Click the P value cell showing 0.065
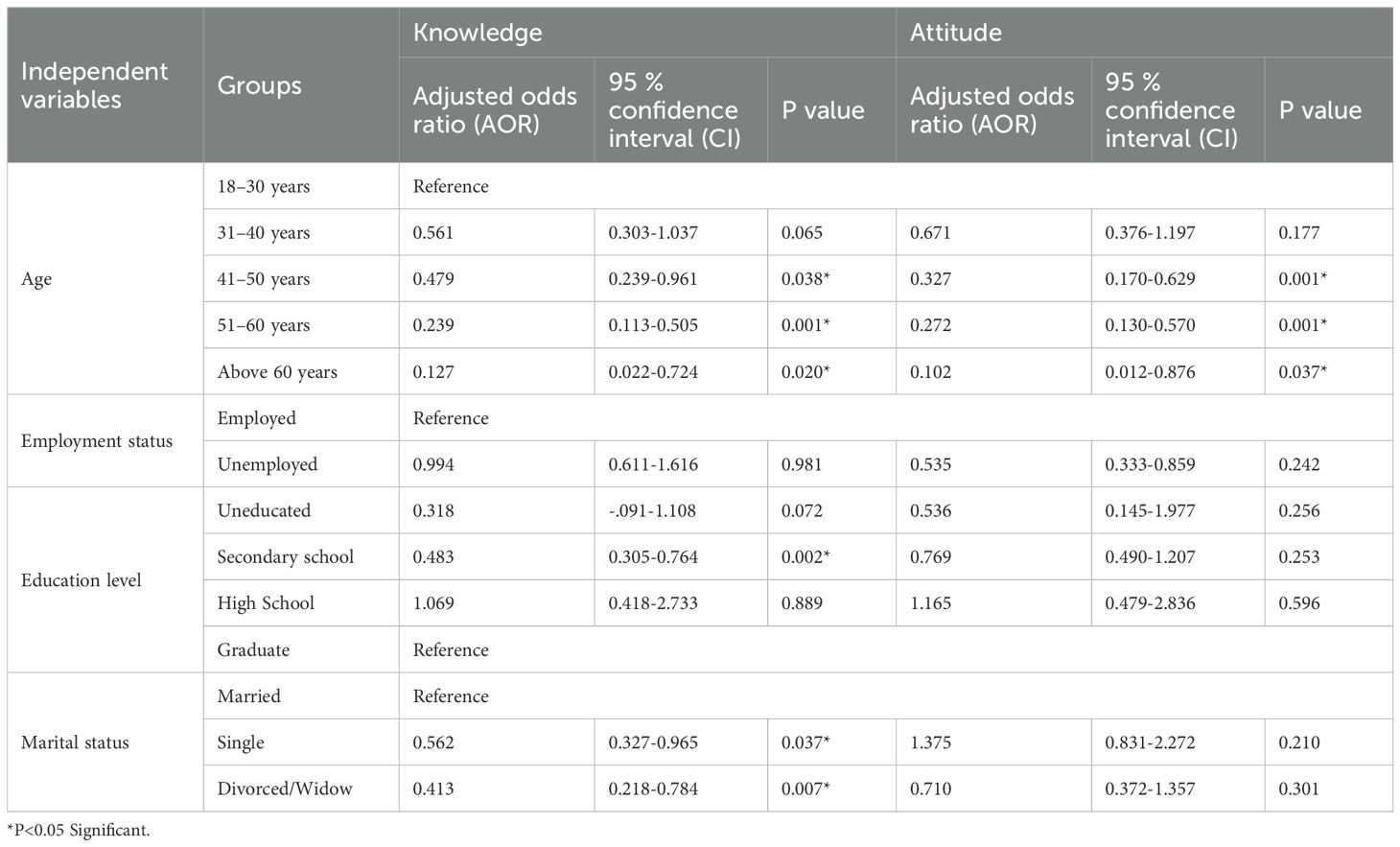 point(802,233)
